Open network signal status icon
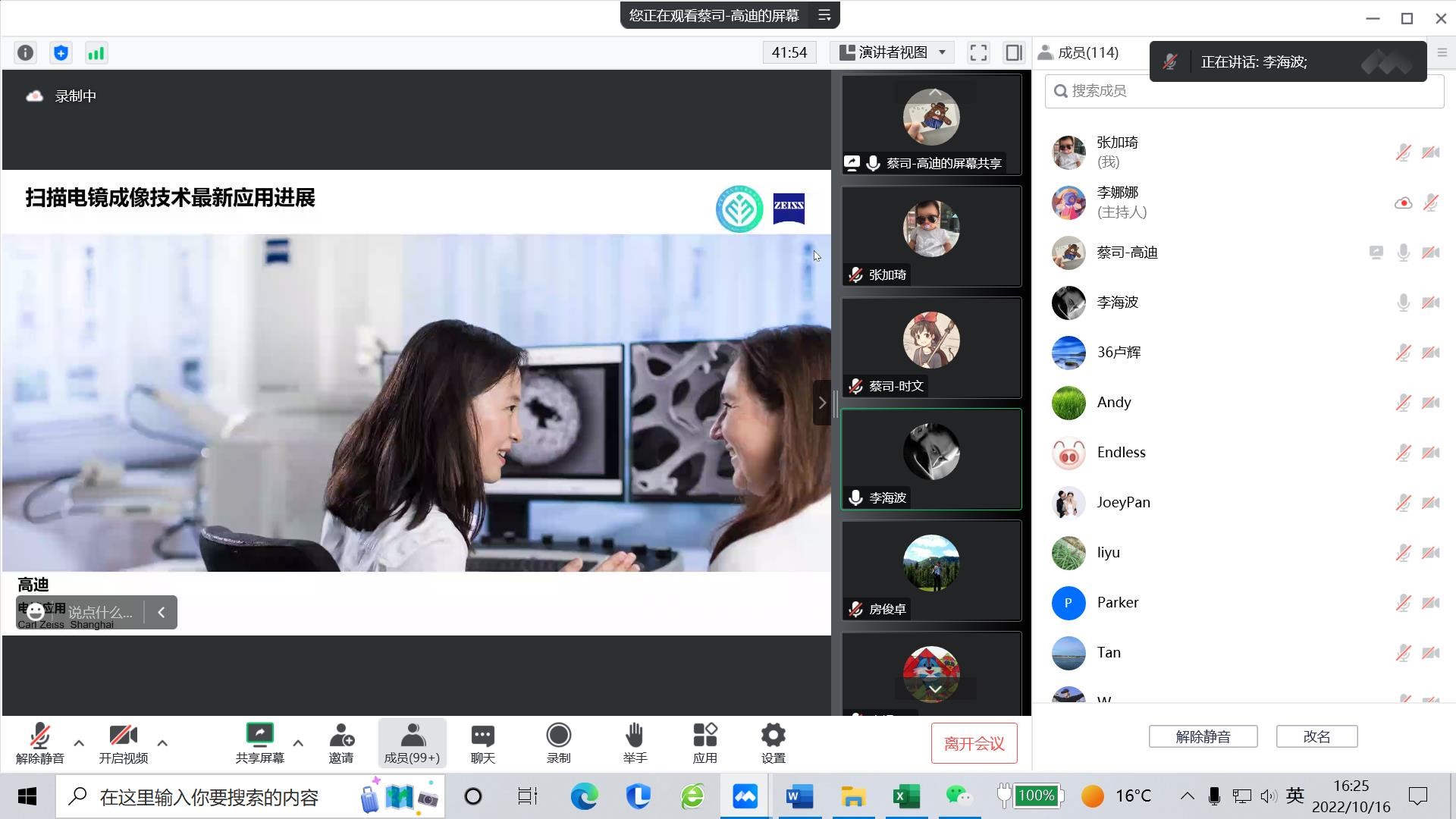 pyautogui.click(x=96, y=53)
